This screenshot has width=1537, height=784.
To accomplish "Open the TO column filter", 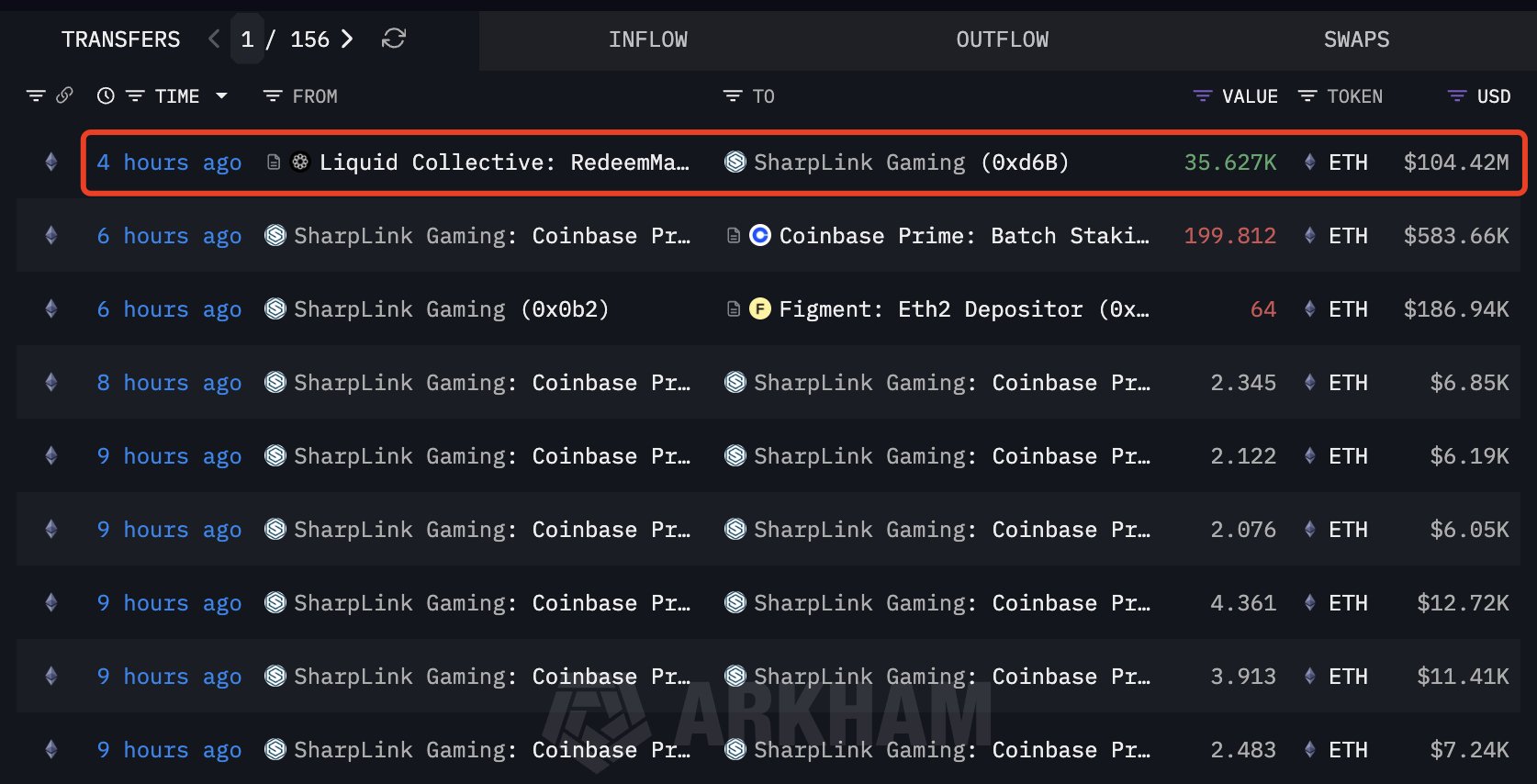I will (732, 96).
